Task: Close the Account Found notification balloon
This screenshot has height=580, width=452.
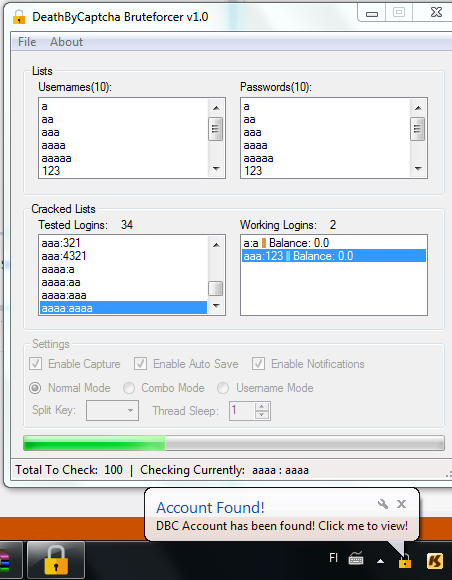Action: 401,504
